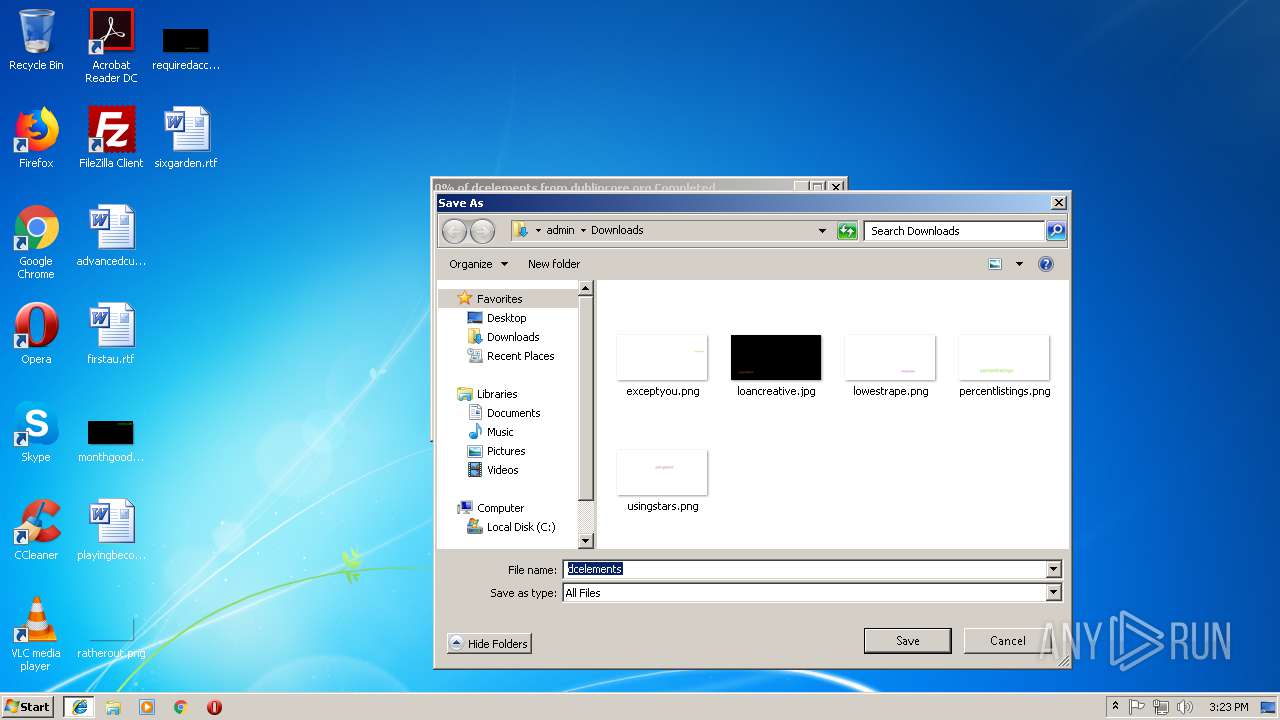Show hidden tray icons arrow

click(x=1115, y=707)
